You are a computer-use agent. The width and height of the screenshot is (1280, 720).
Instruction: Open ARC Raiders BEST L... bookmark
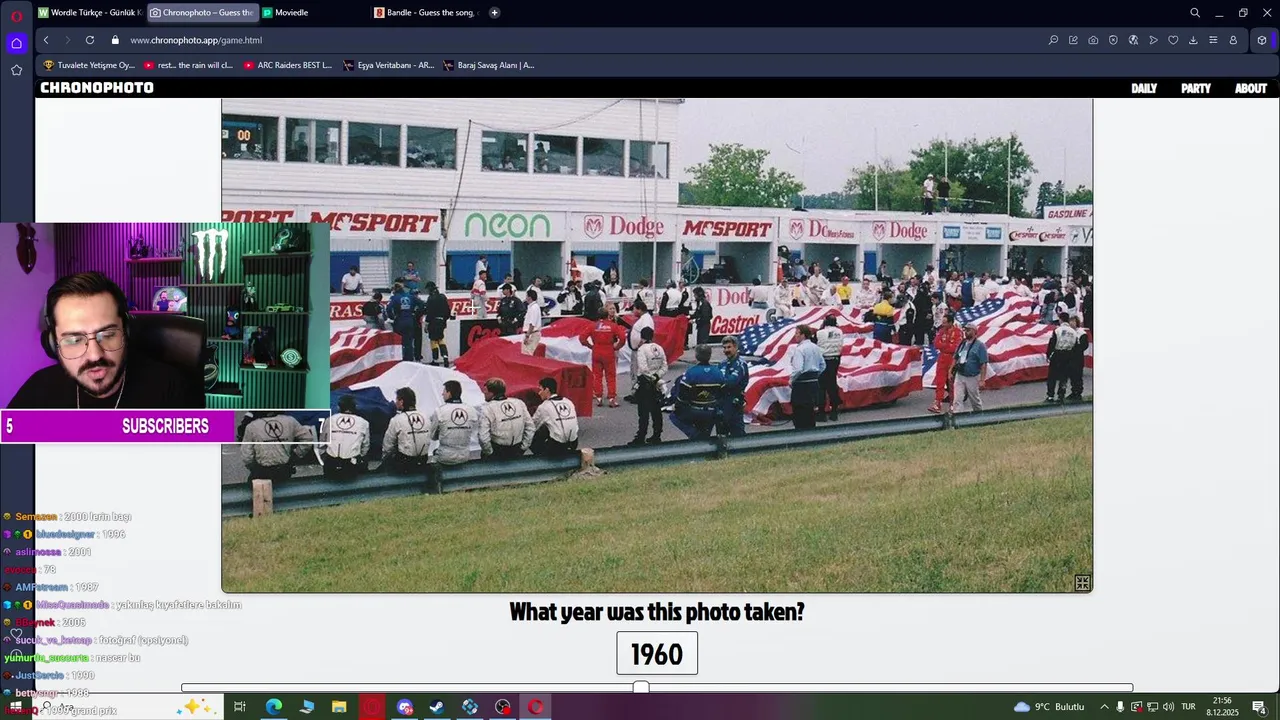click(288, 65)
